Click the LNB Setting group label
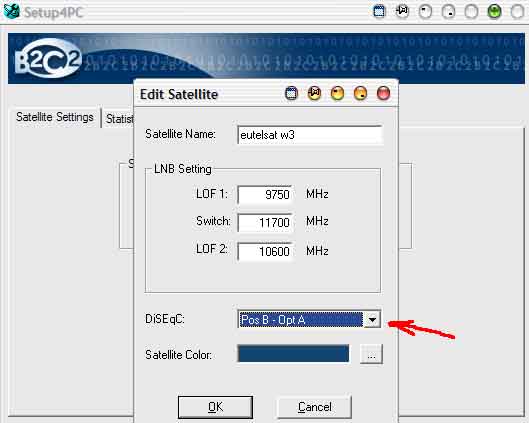 click(183, 169)
